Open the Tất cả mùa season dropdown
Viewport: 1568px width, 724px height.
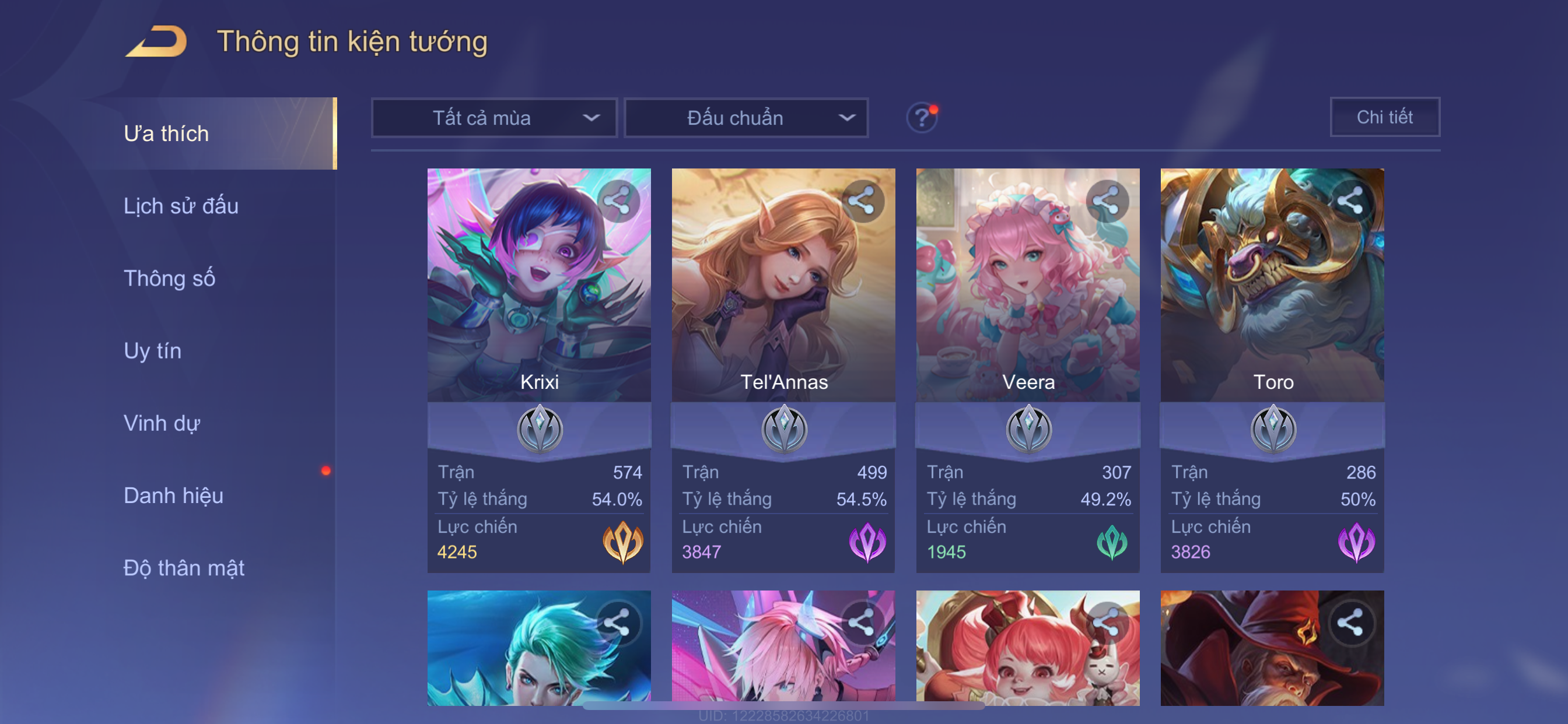(x=494, y=117)
